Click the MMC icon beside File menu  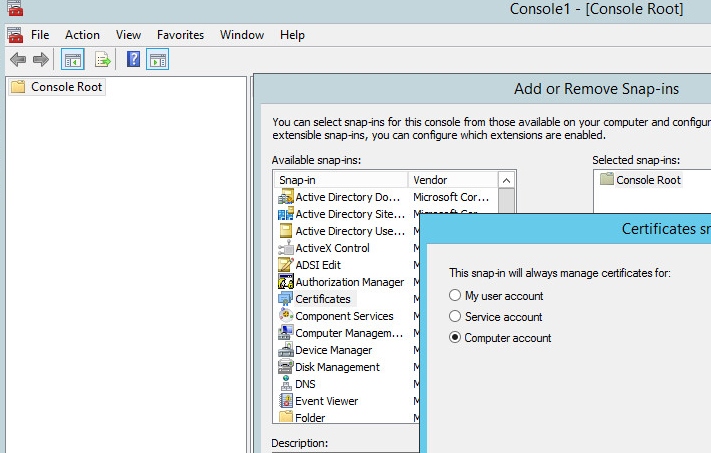[15, 35]
